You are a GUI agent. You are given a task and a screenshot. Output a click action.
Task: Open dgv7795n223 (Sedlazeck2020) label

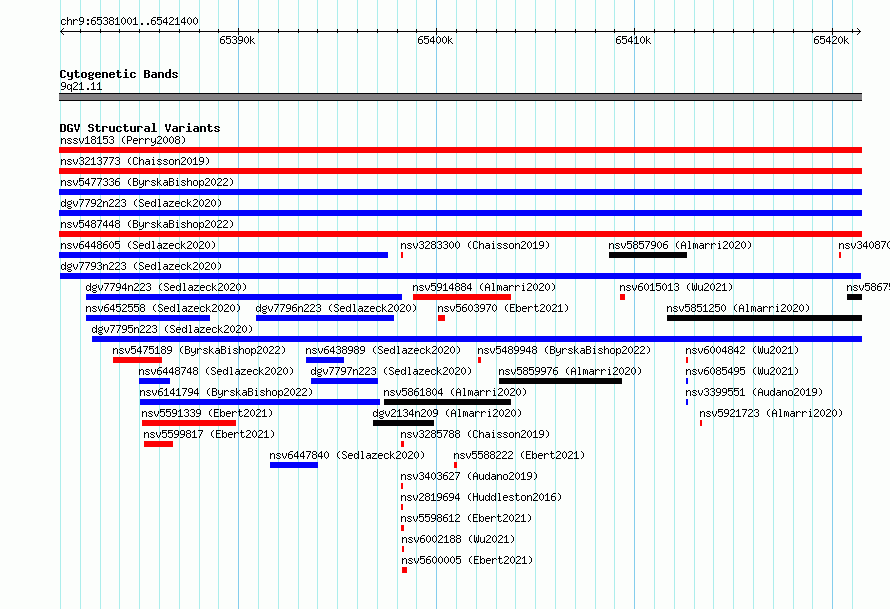tap(172, 329)
